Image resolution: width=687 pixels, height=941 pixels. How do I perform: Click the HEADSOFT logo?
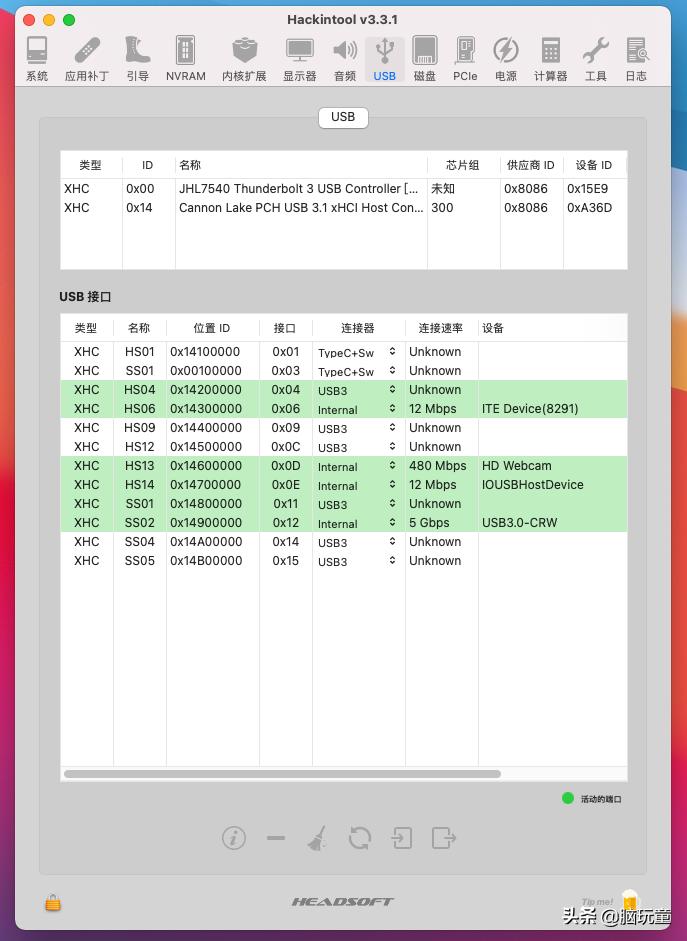pyautogui.click(x=343, y=901)
